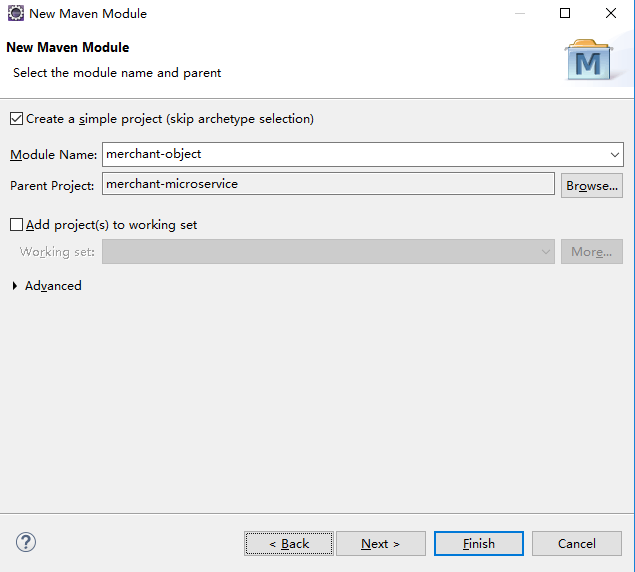The width and height of the screenshot is (635, 572).
Task: Open the disabled Working set dropdown
Action: tap(328, 252)
